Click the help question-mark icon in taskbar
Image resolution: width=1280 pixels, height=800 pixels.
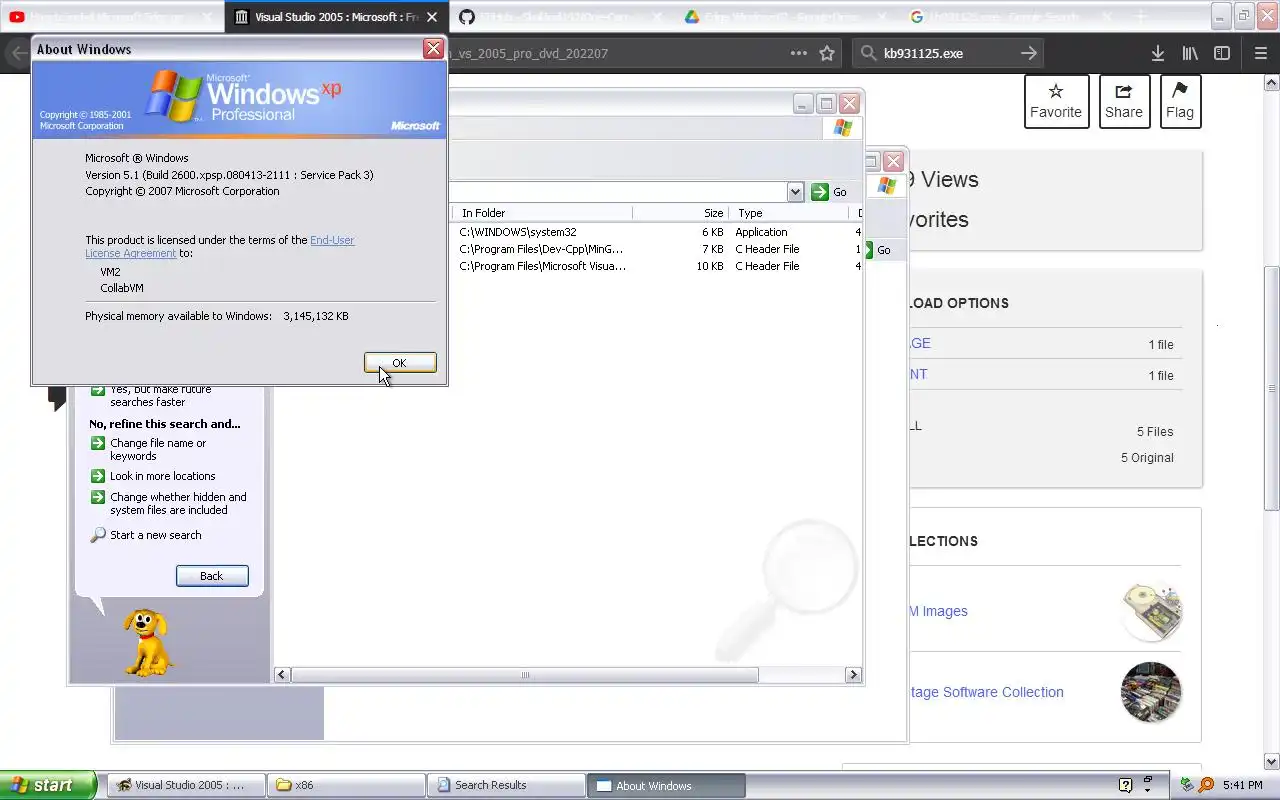pyautogui.click(x=1125, y=785)
